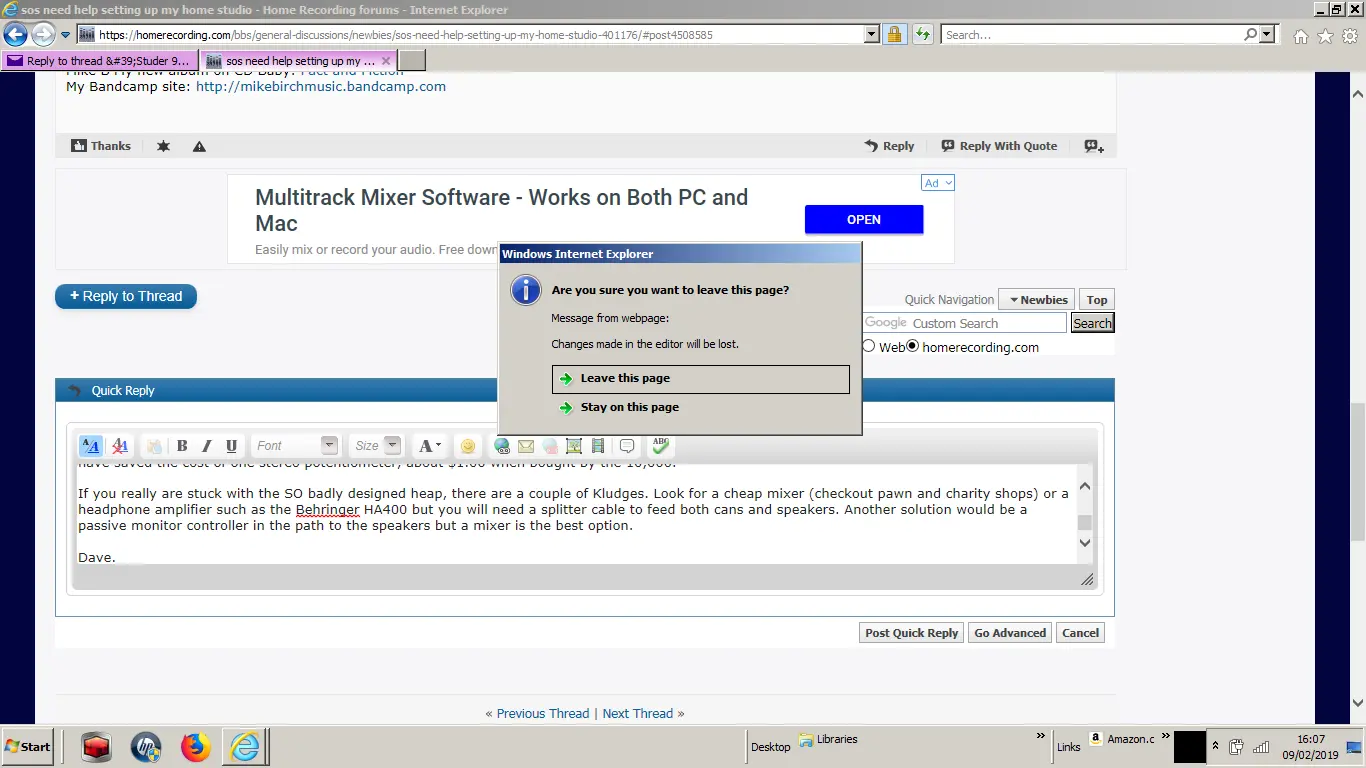Click the remove text formatting icon
Viewport: 1366px width, 768px height.
coord(120,446)
